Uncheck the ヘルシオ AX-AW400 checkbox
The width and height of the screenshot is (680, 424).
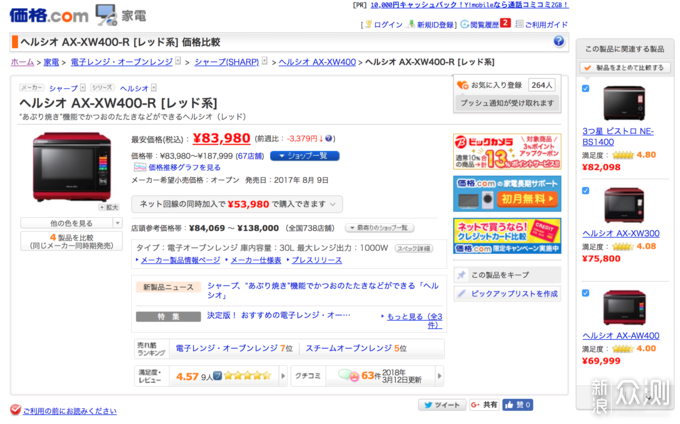point(585,293)
